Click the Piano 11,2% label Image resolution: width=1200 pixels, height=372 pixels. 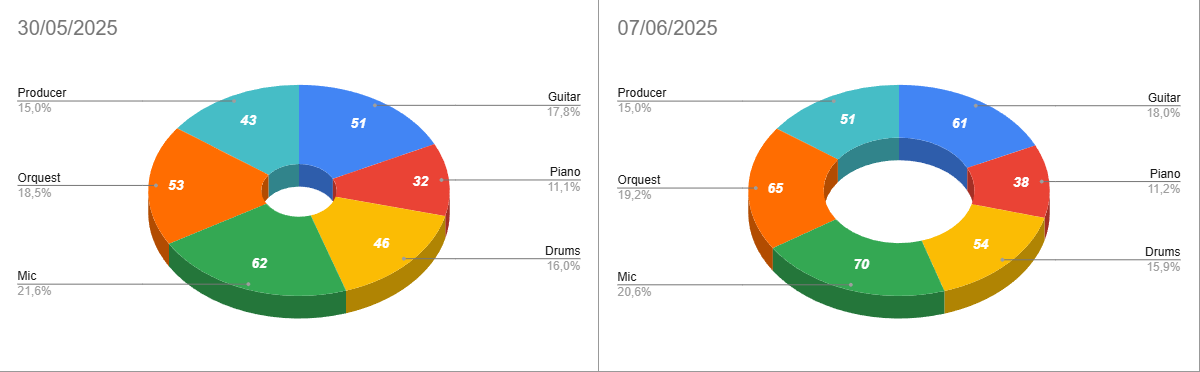(1164, 180)
